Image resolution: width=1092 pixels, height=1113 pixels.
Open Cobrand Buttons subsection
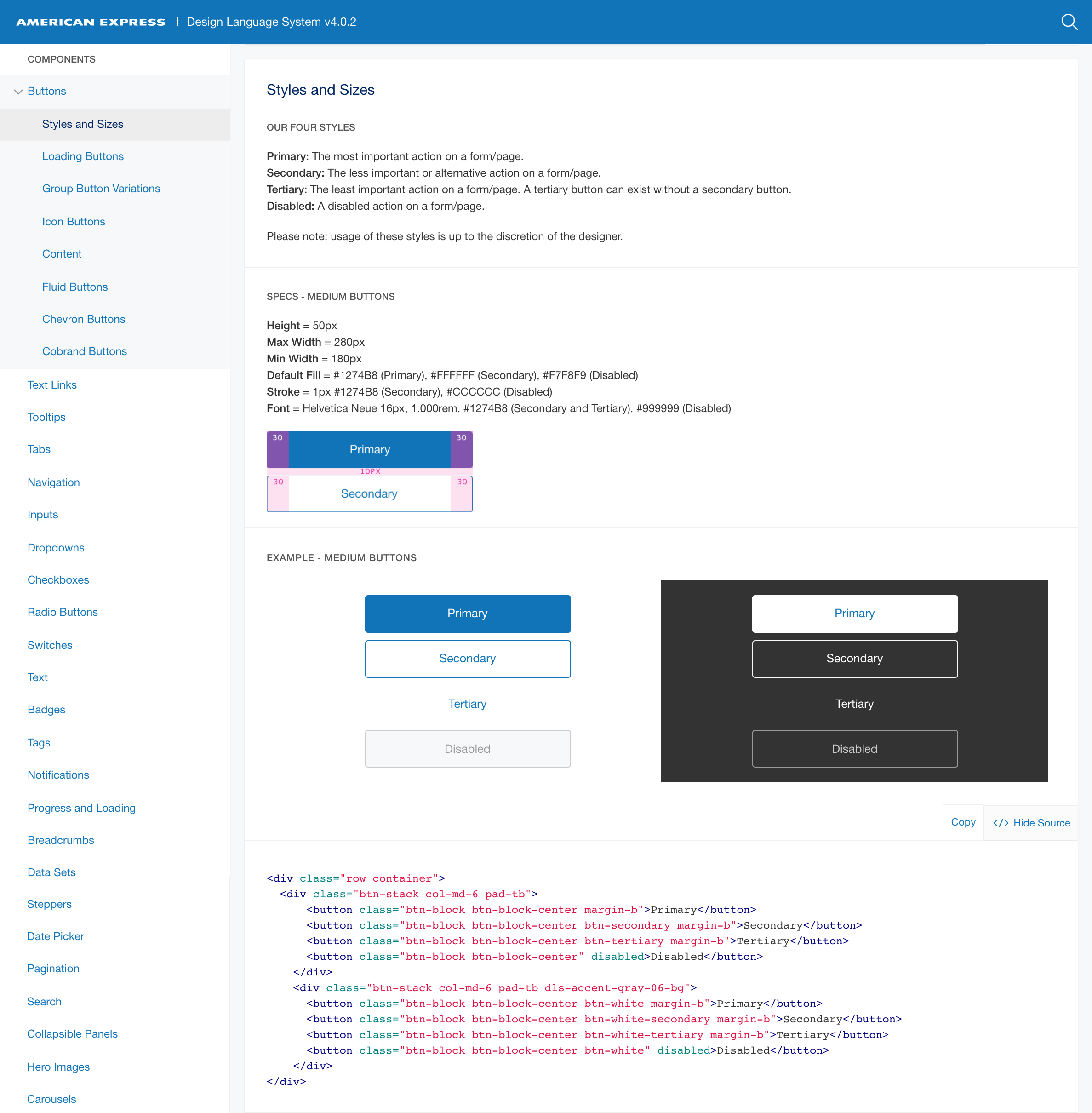point(84,351)
